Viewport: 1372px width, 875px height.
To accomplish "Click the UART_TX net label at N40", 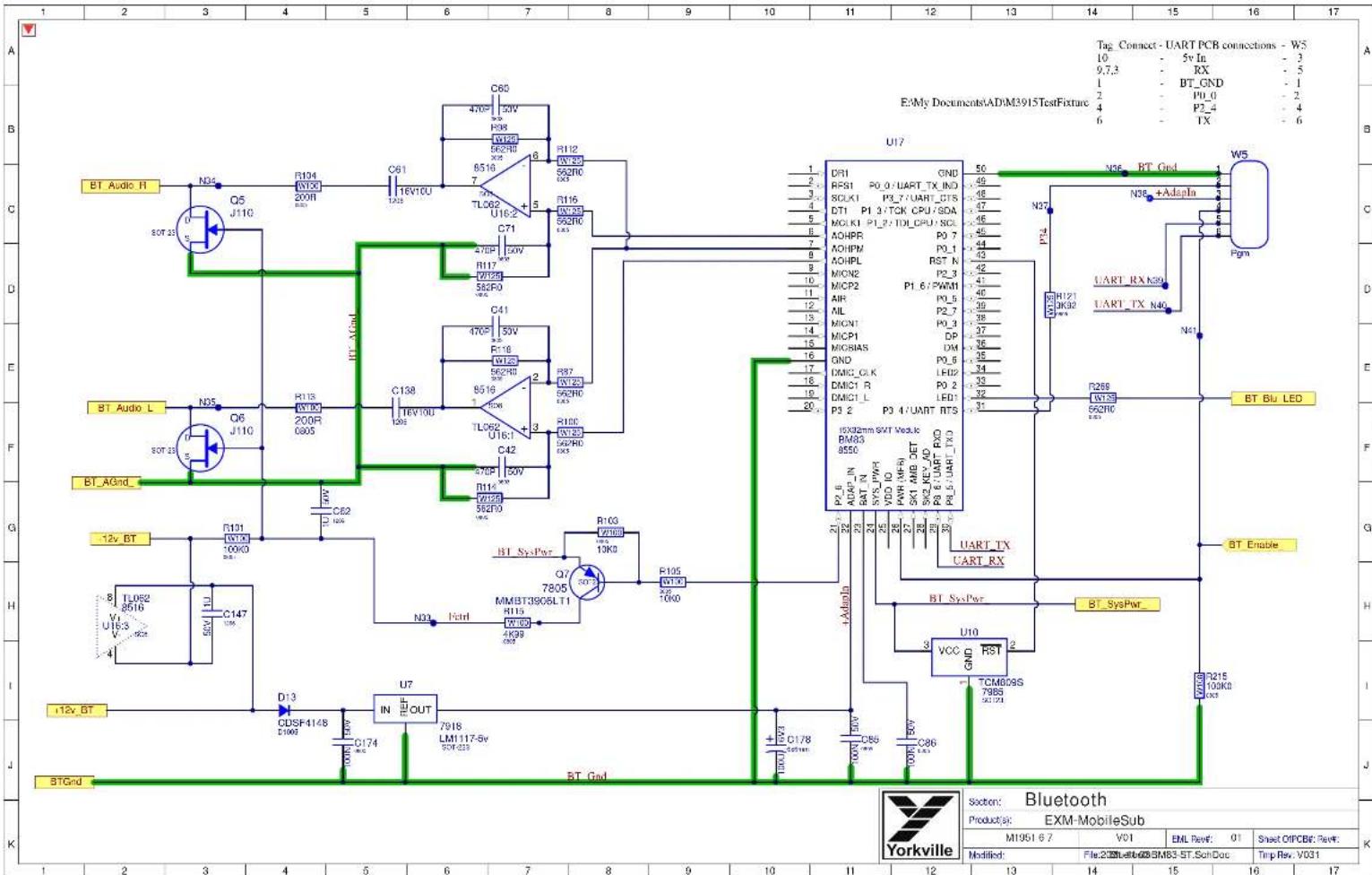I will [x=1118, y=305].
